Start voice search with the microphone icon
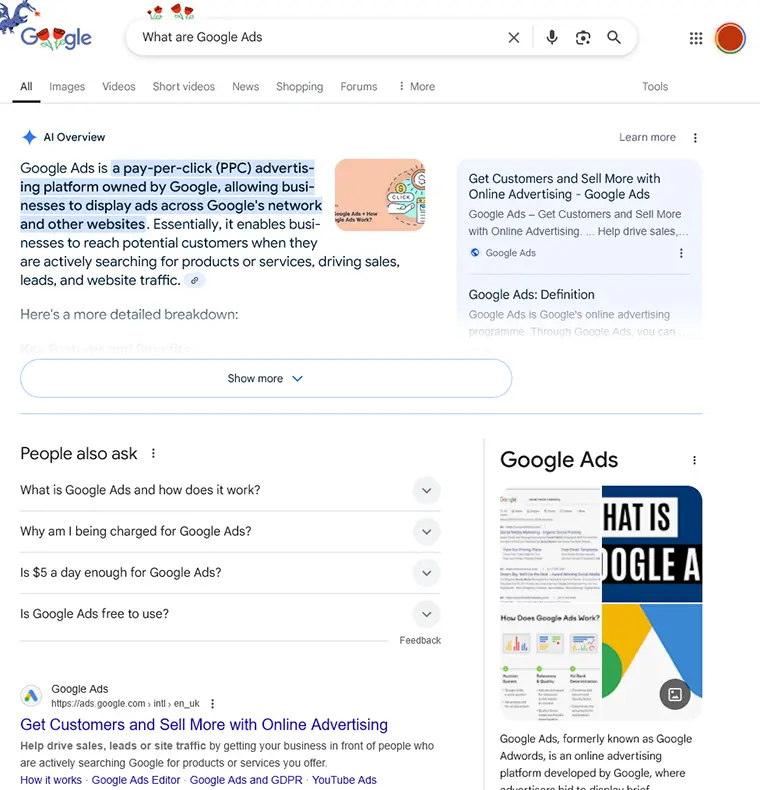Image resolution: width=760 pixels, height=790 pixels. click(x=552, y=37)
